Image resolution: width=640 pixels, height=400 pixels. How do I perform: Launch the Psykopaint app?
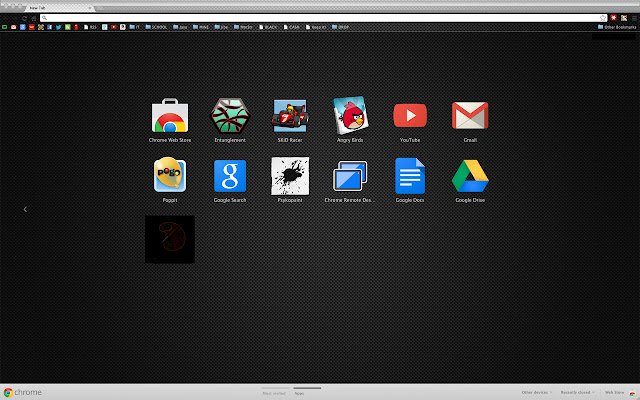[290, 180]
